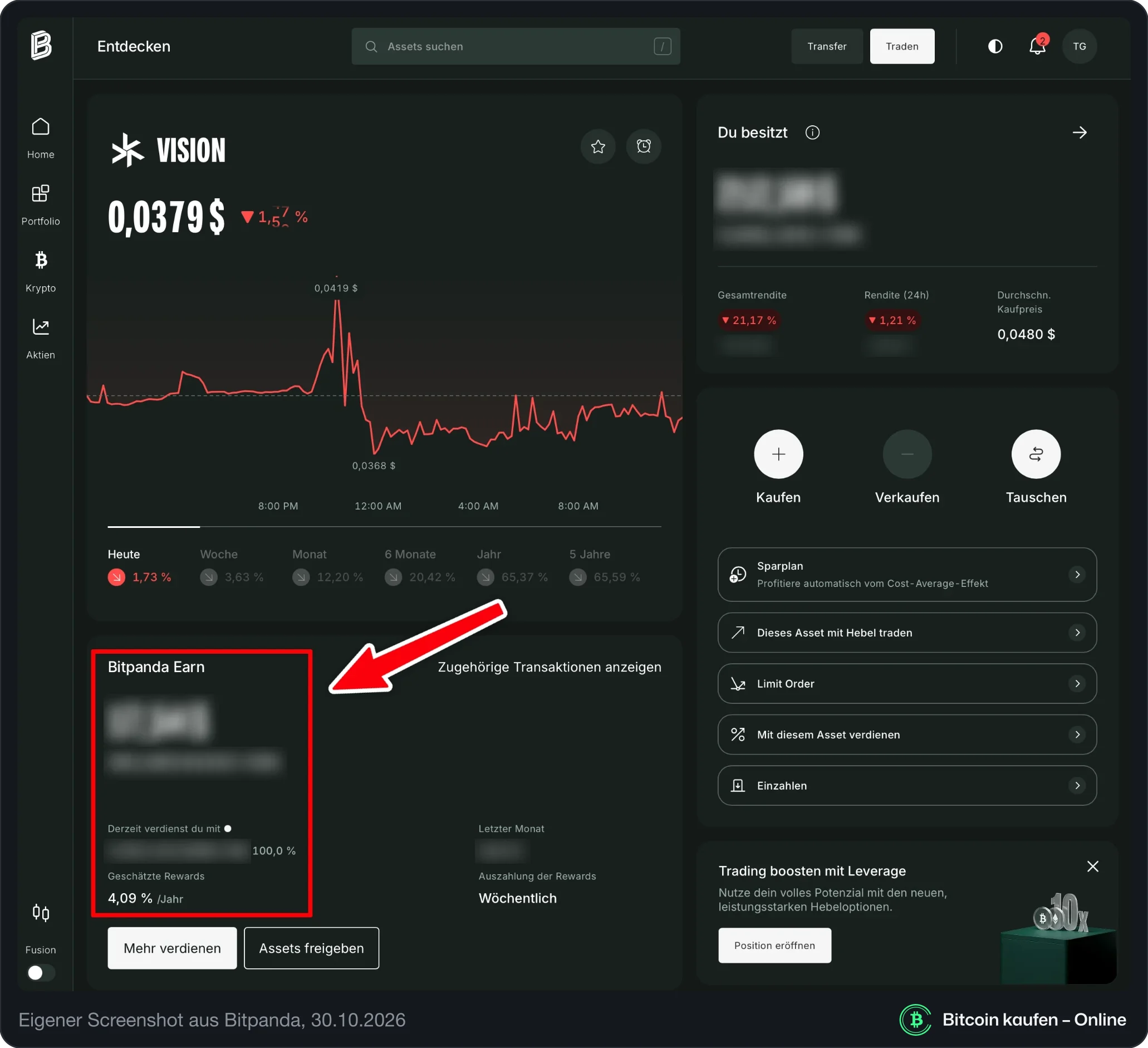The width and height of the screenshot is (1148, 1048).
Task: Click the 0,0480 $ Durchschn. Kaufpreis value
Action: [1026, 334]
